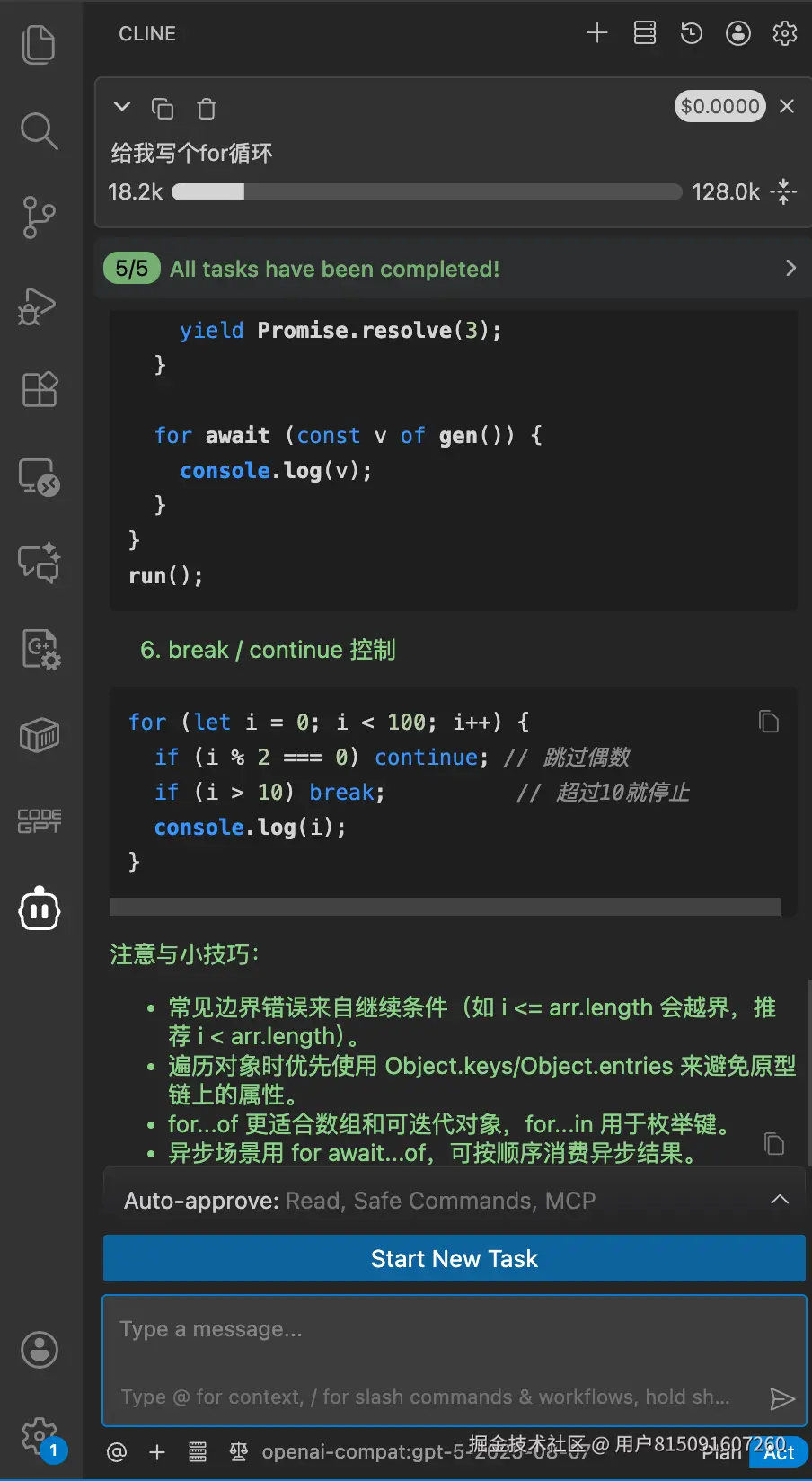Start a new Cline task with plus icon

[597, 33]
